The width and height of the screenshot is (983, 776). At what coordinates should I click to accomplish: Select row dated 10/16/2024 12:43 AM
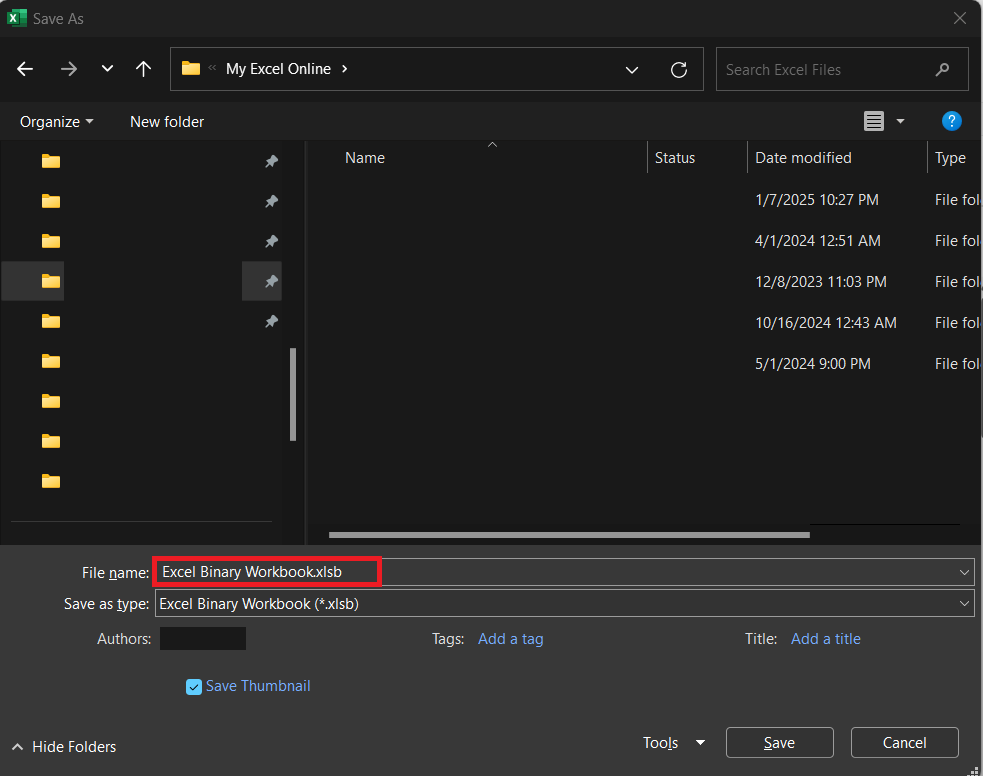pos(646,323)
